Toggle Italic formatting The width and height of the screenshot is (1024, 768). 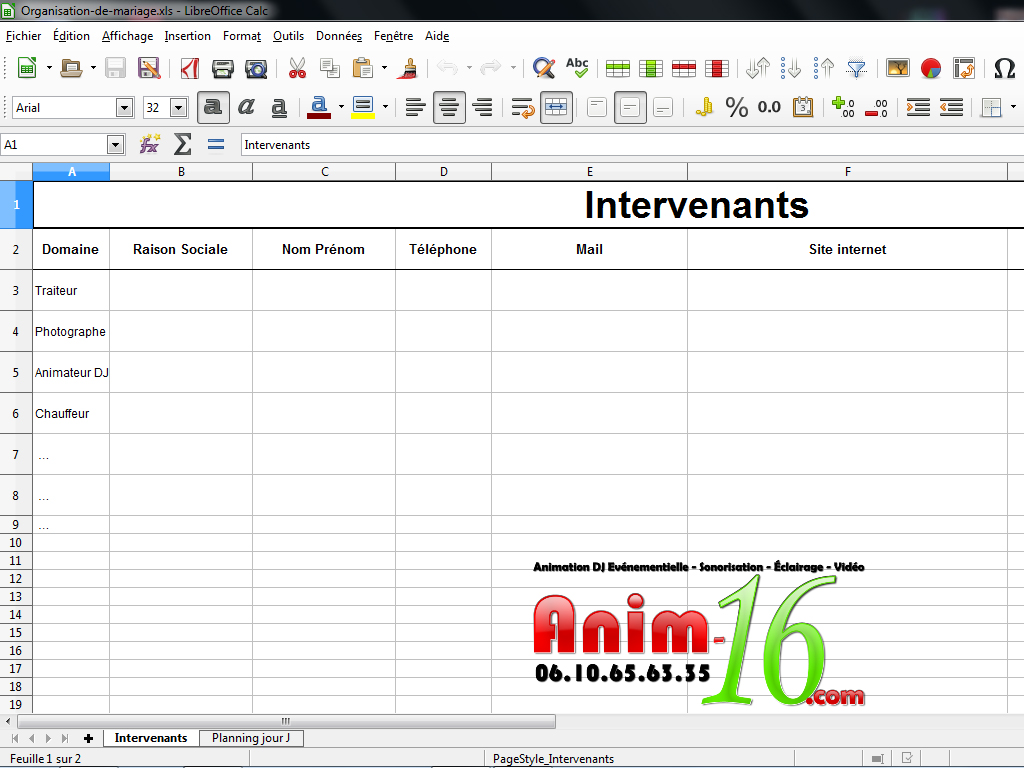click(246, 107)
